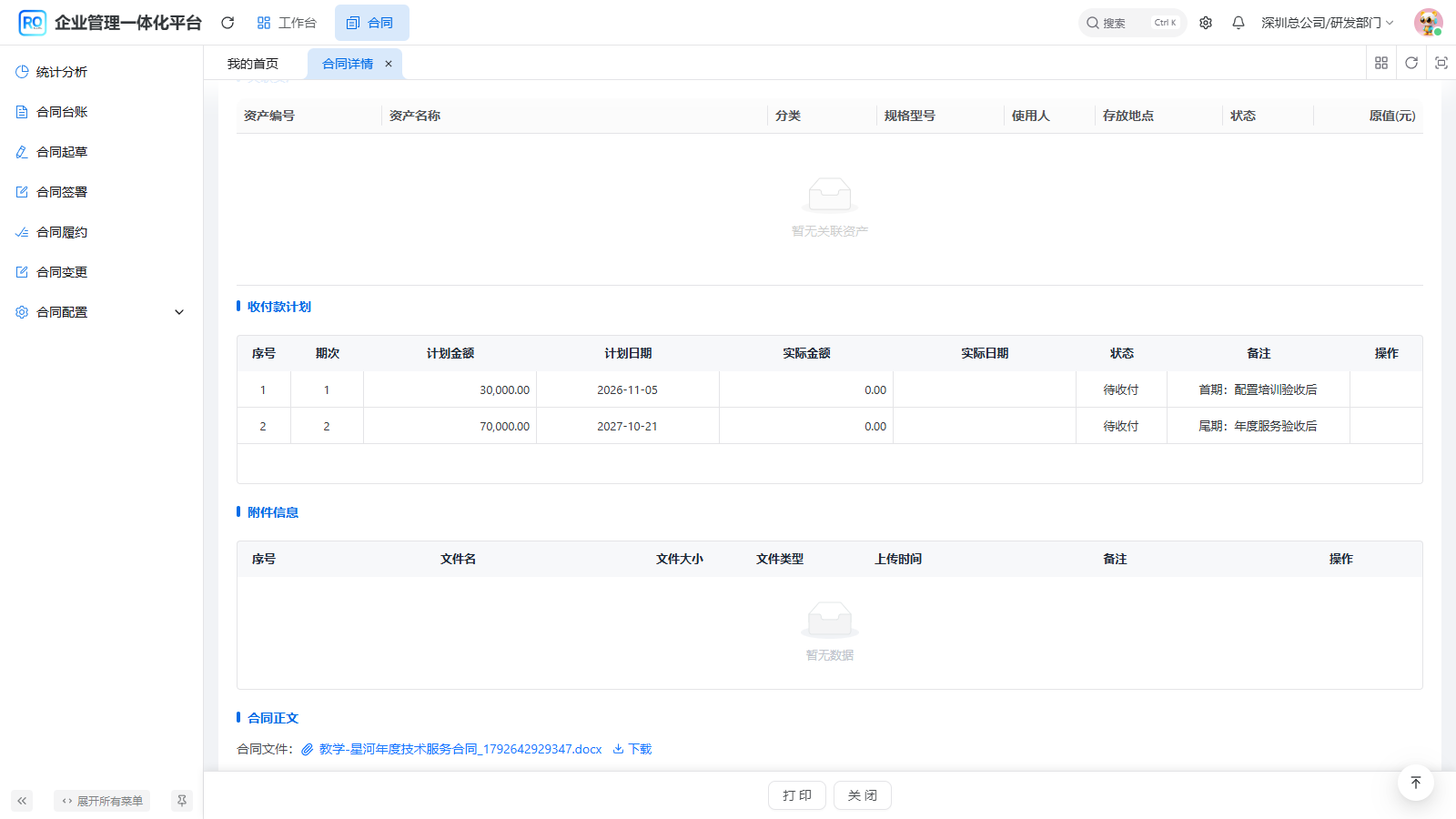Click remark 首期：配置培训验收后
The width and height of the screenshot is (1456, 819).
click(x=1258, y=389)
